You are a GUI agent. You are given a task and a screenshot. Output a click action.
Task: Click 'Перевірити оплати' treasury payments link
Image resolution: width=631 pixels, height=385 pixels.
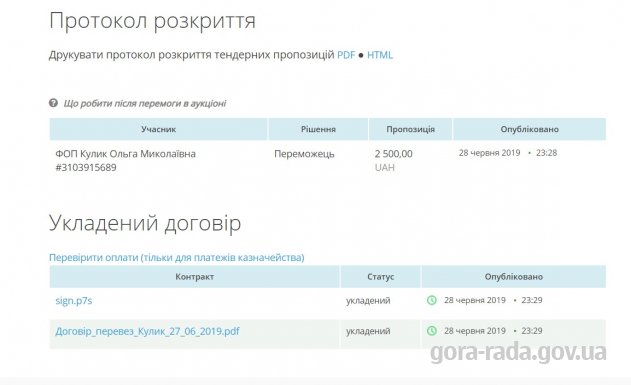pos(177,257)
